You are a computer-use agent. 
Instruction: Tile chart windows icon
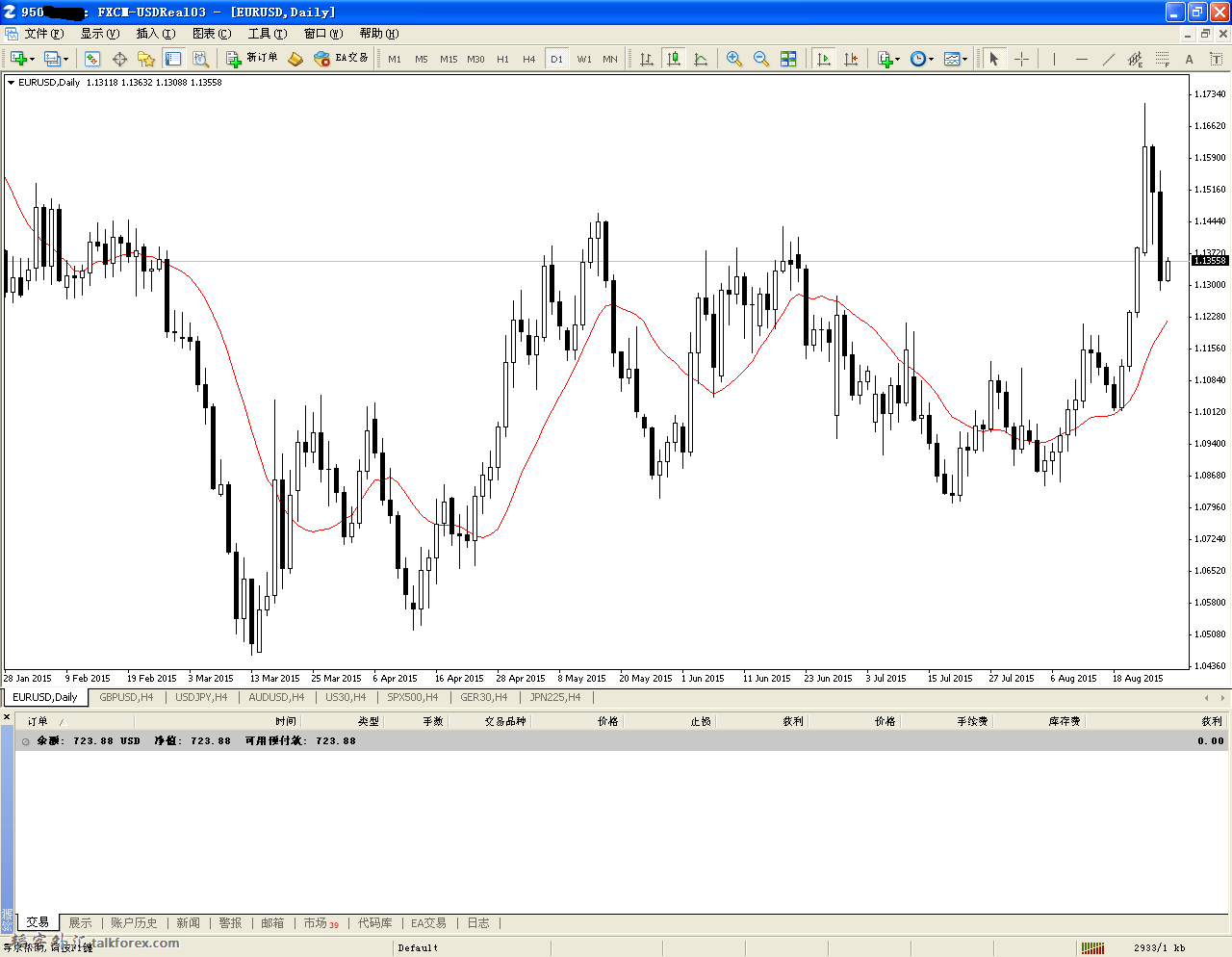click(788, 59)
